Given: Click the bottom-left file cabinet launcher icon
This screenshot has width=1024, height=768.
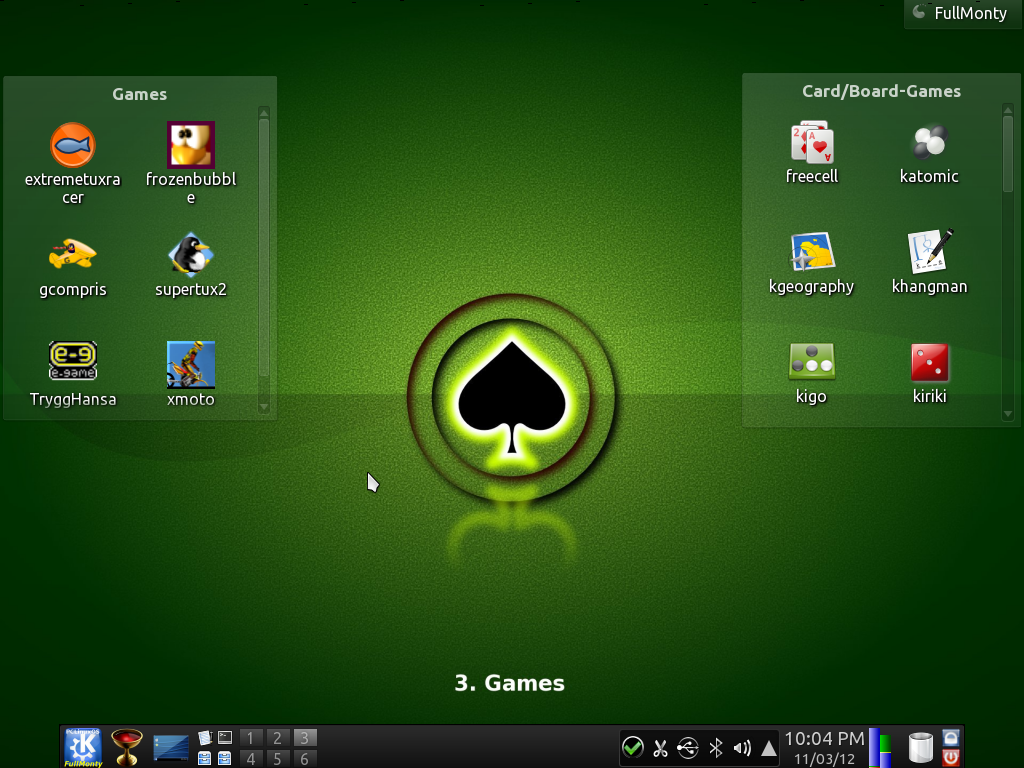Looking at the screenshot, I should pyautogui.click(x=205, y=758).
